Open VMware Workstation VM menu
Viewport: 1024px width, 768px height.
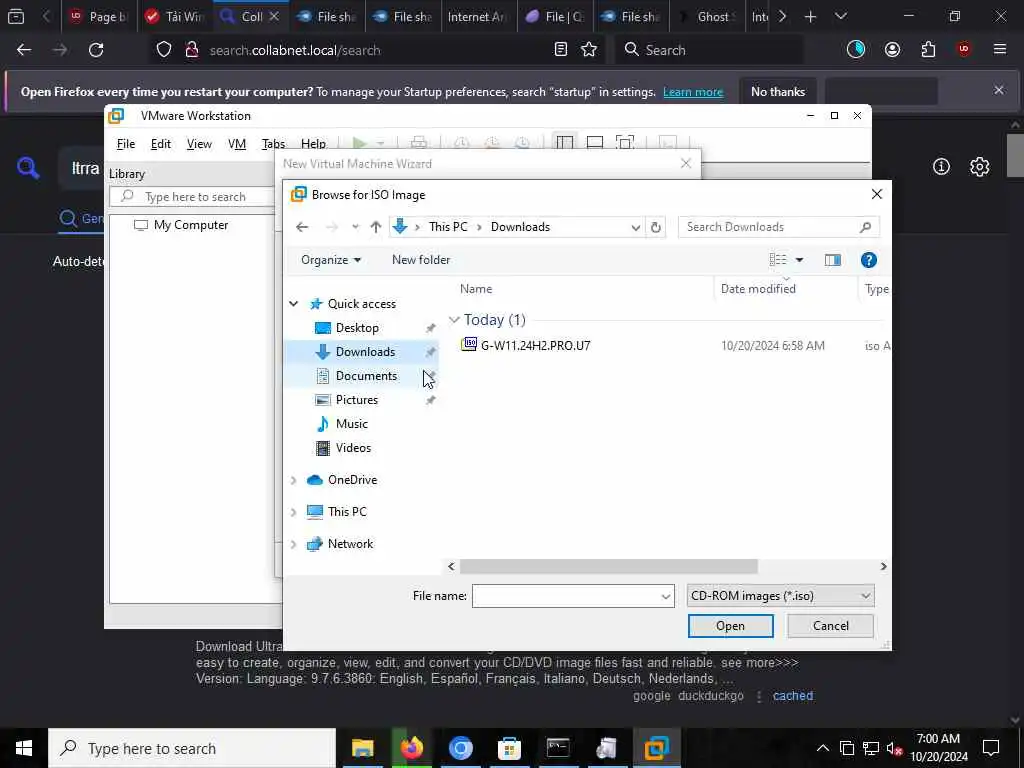(236, 144)
